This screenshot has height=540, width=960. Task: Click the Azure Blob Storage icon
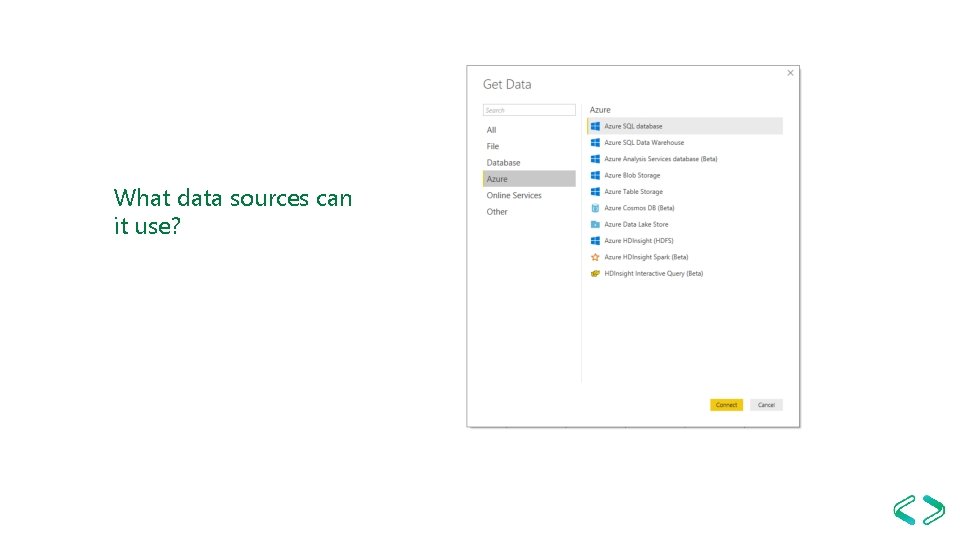[595, 176]
